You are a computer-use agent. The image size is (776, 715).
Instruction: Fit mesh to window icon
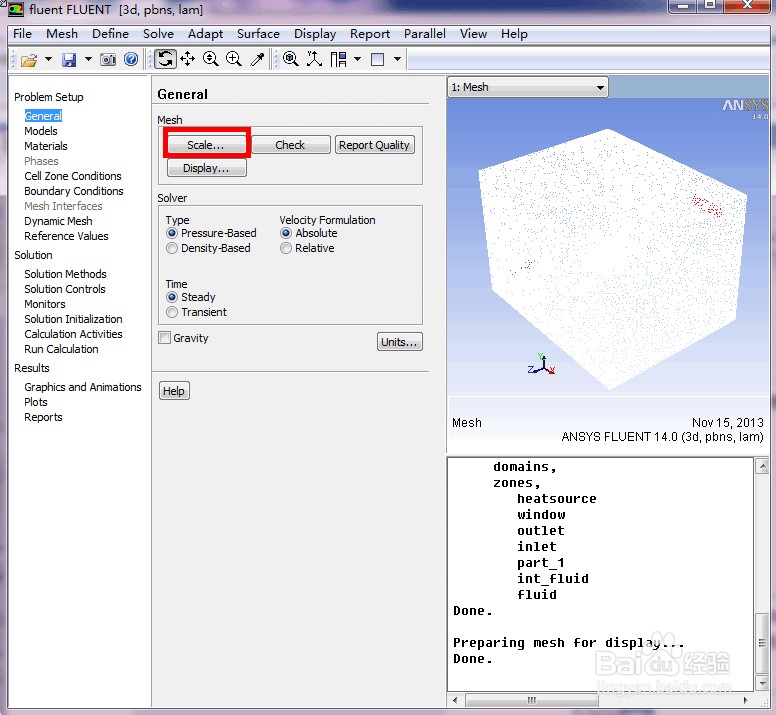[x=291, y=59]
